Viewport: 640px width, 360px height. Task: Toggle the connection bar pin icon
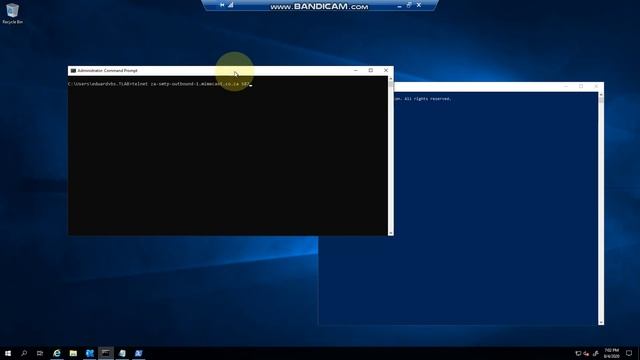(222, 5)
